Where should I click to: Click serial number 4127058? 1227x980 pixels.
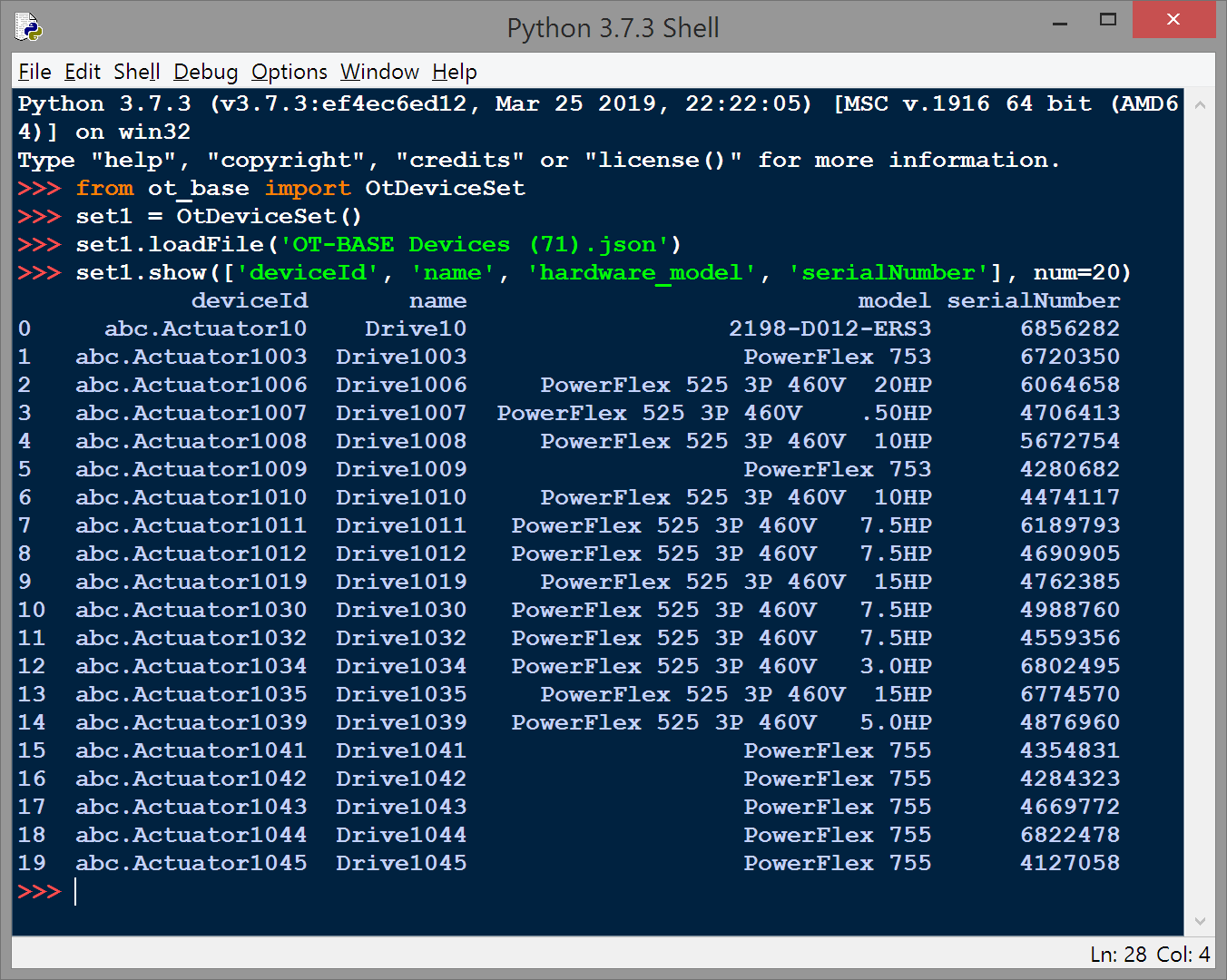pos(1070,863)
